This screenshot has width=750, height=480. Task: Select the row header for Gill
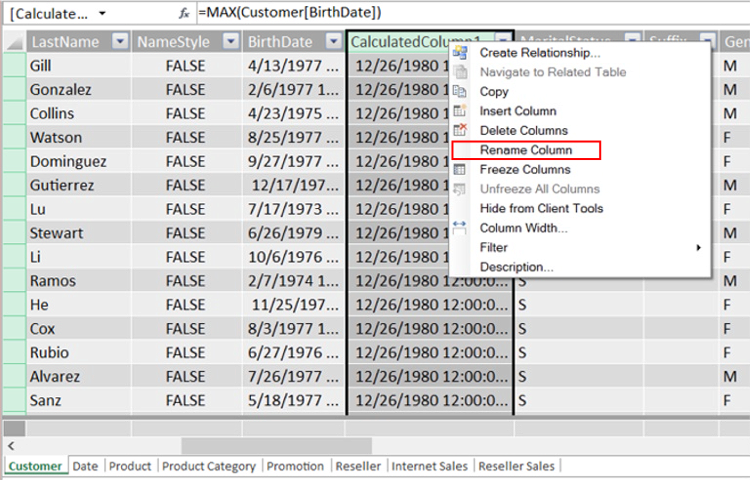coord(14,65)
